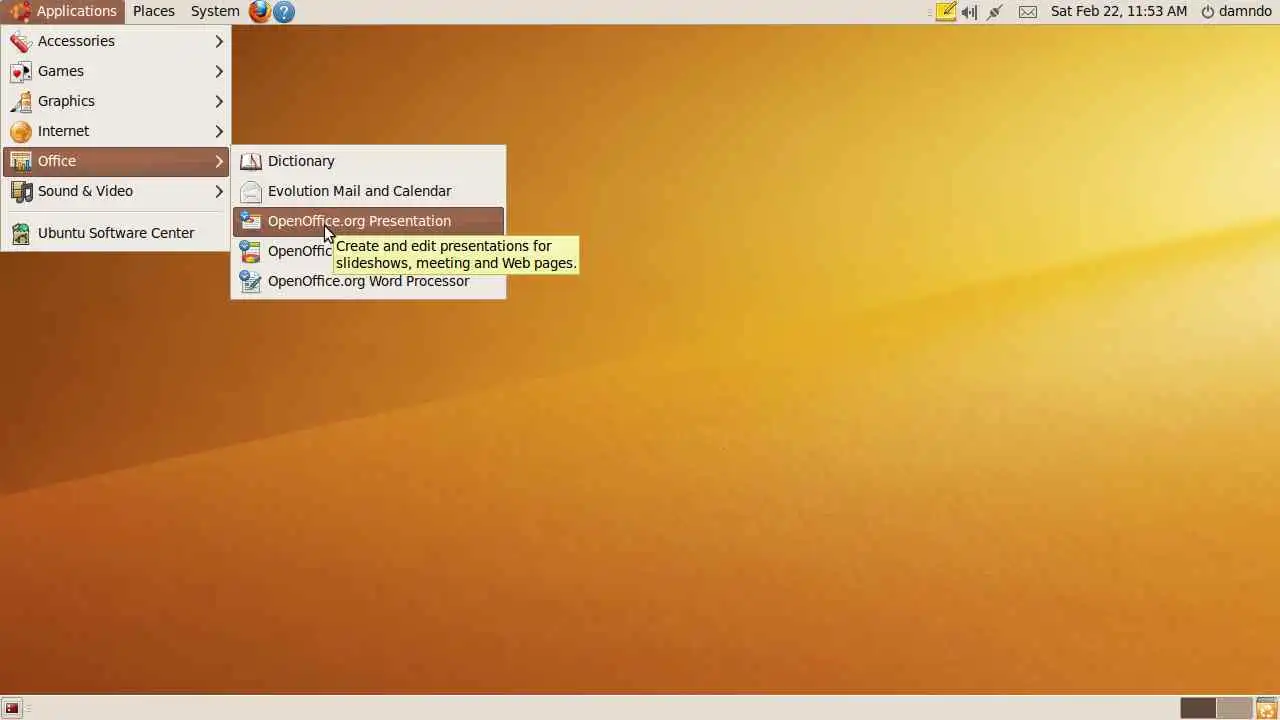
Task: Launch Dictionary from the Office submenu
Action: (x=368, y=161)
